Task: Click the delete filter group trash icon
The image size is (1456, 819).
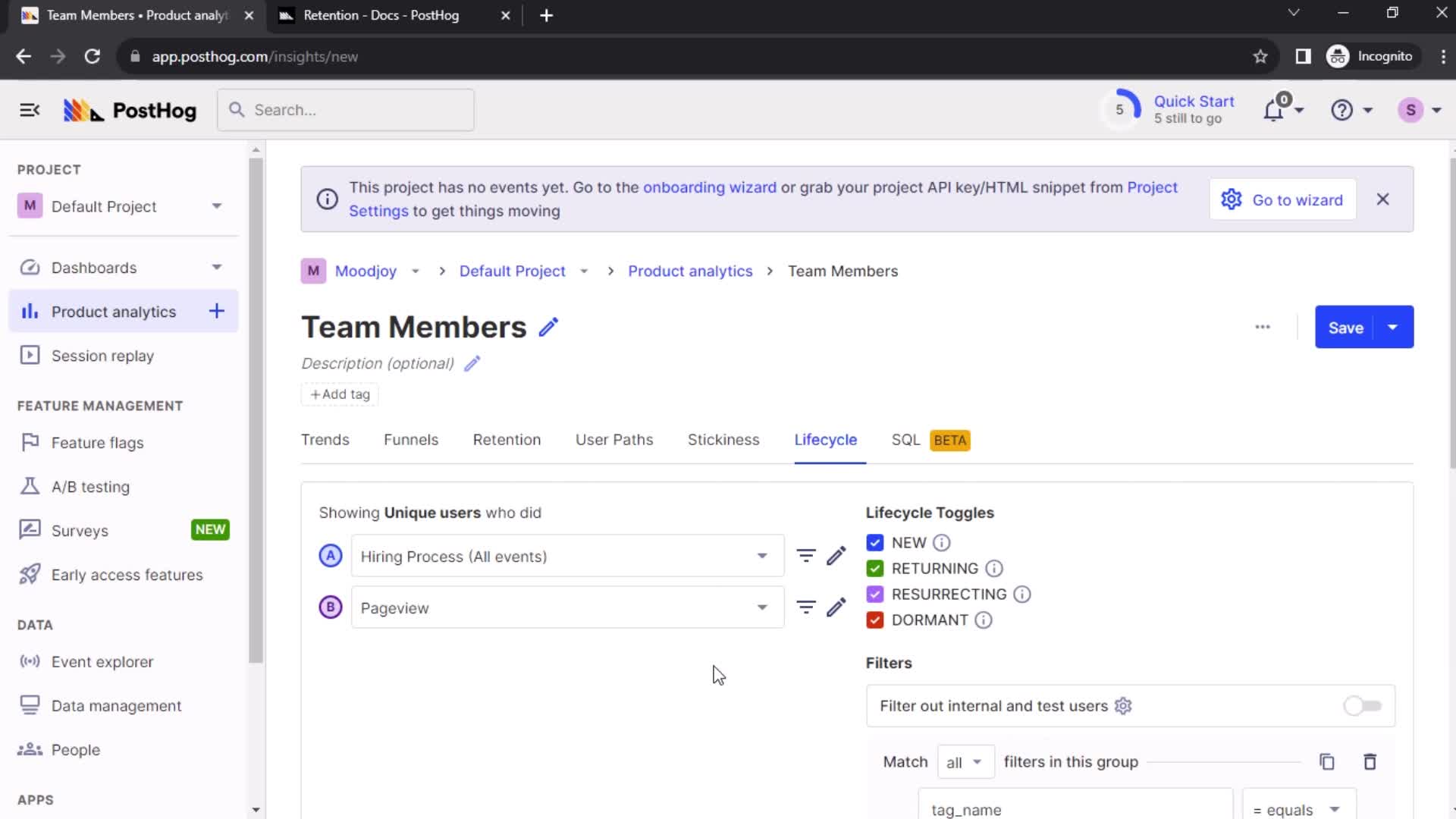Action: 1370,762
